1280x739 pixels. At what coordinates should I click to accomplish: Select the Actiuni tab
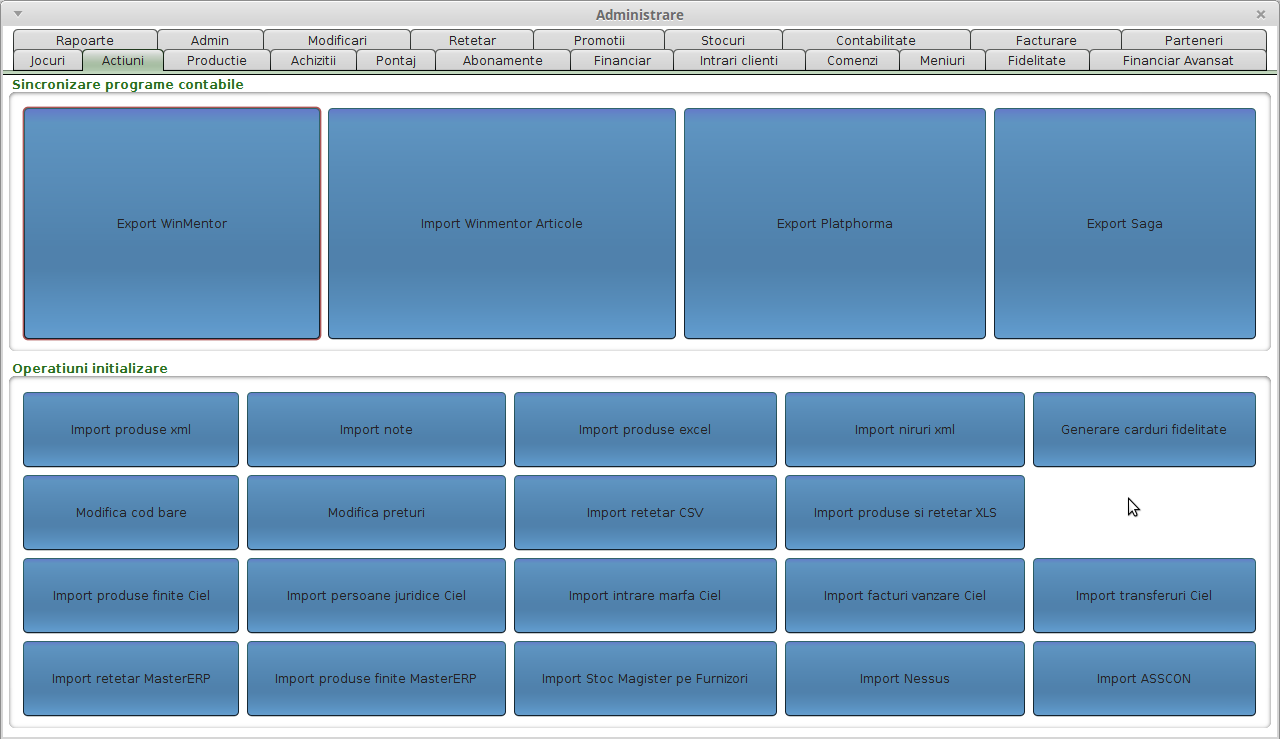(x=123, y=60)
